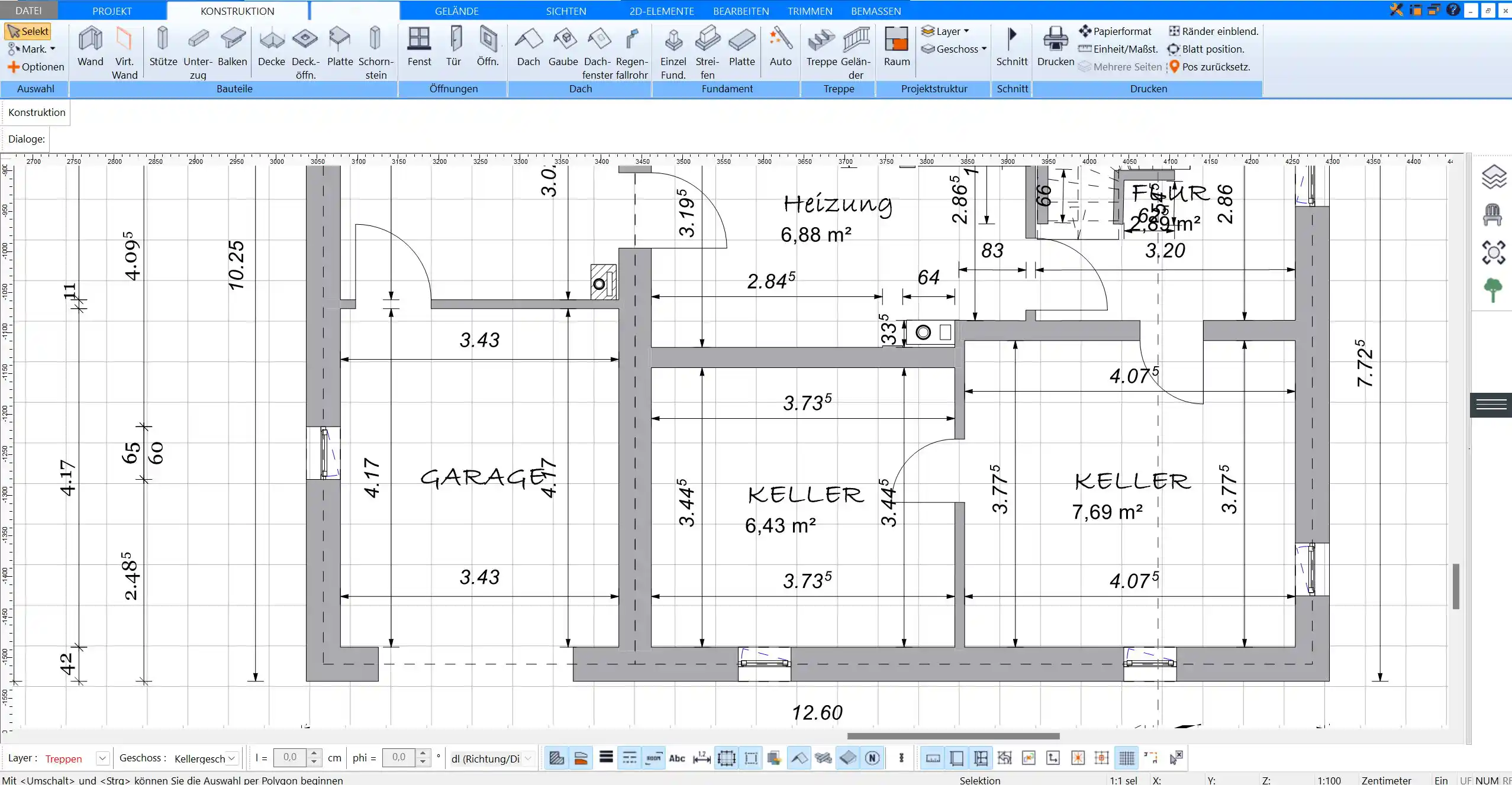Toggle hatching display in bottom toolbar
The width and height of the screenshot is (1512, 785).
click(x=556, y=758)
